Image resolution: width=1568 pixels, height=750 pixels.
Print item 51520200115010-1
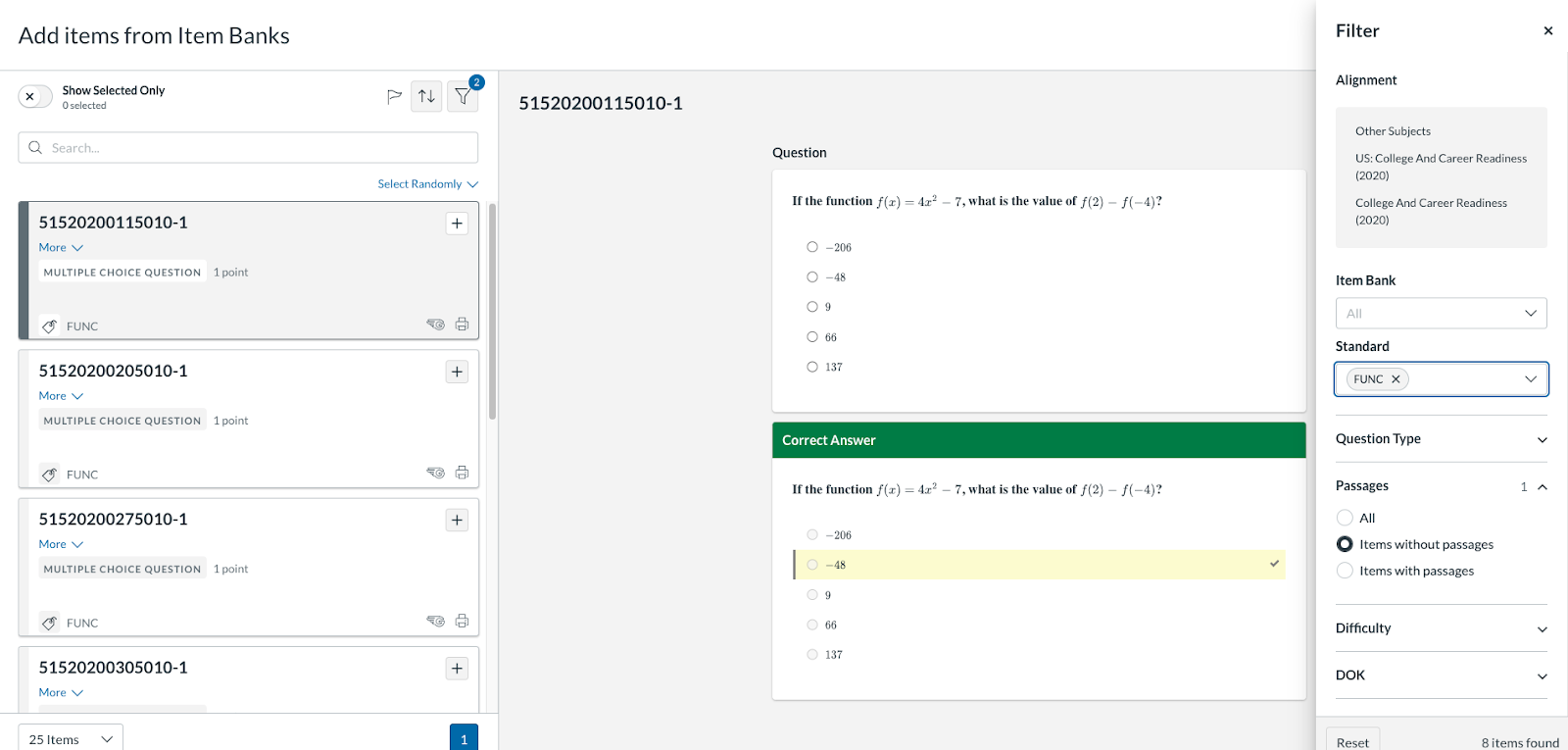click(x=462, y=325)
